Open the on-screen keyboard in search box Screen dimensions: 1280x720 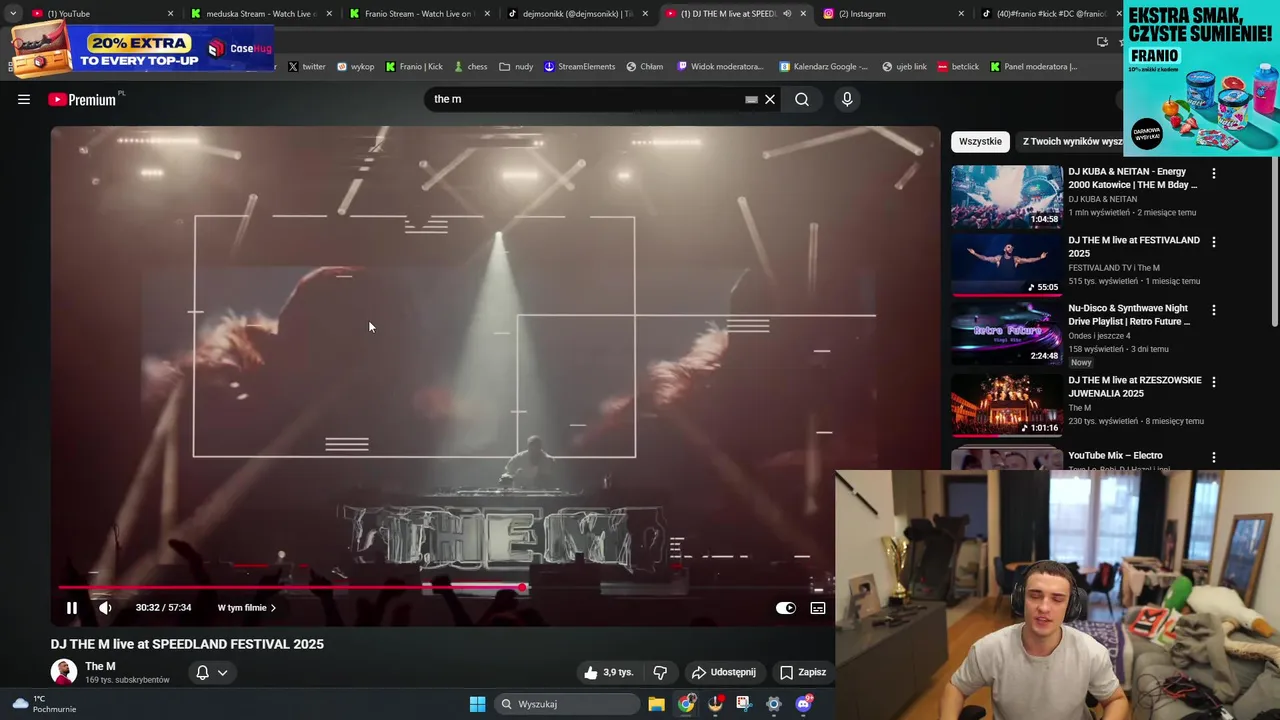(751, 99)
